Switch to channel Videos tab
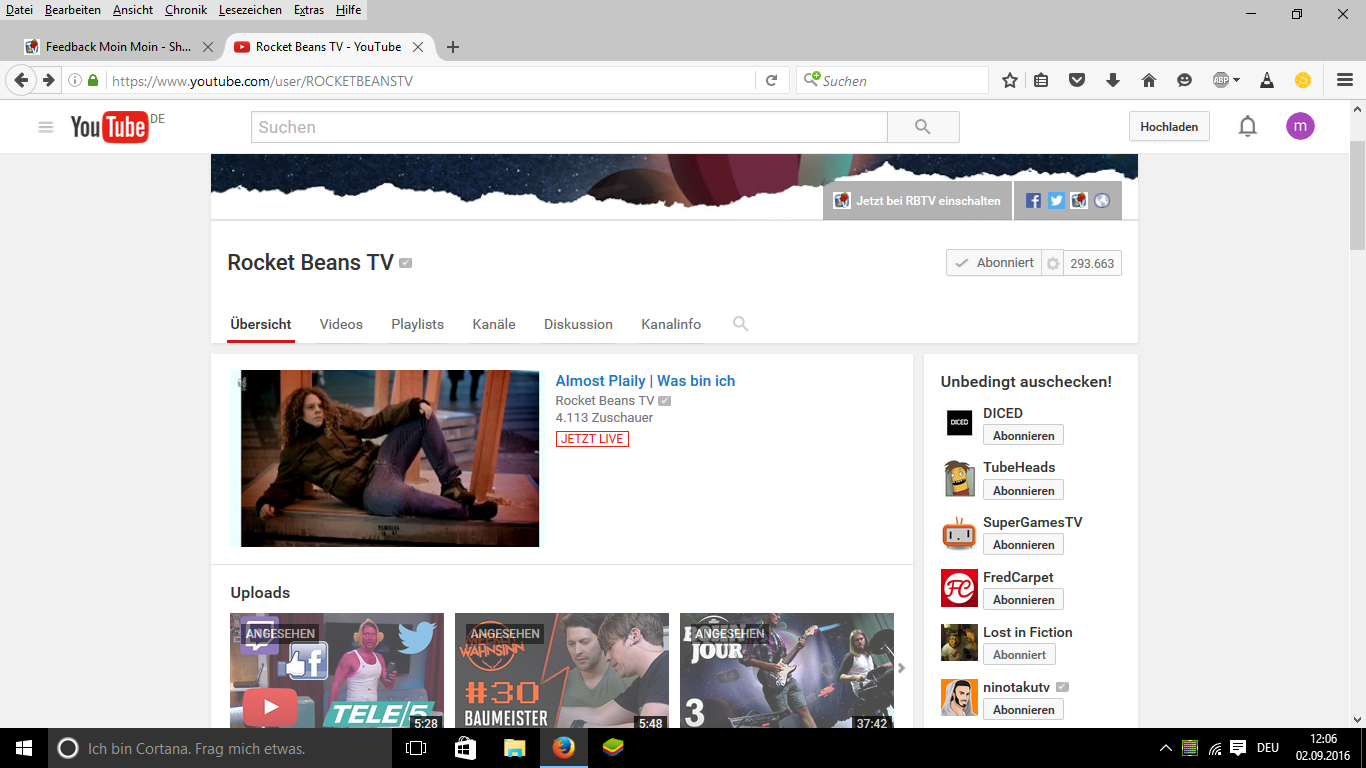 point(341,324)
